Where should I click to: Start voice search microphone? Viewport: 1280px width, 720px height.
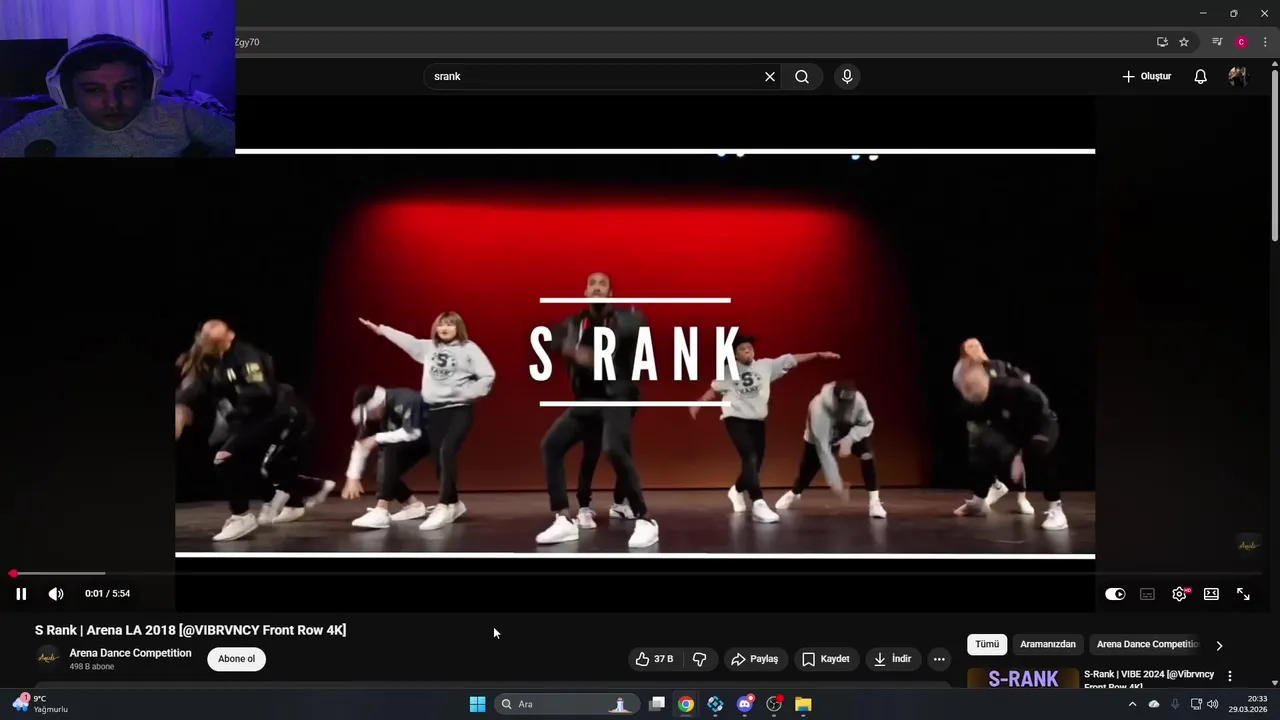point(847,77)
